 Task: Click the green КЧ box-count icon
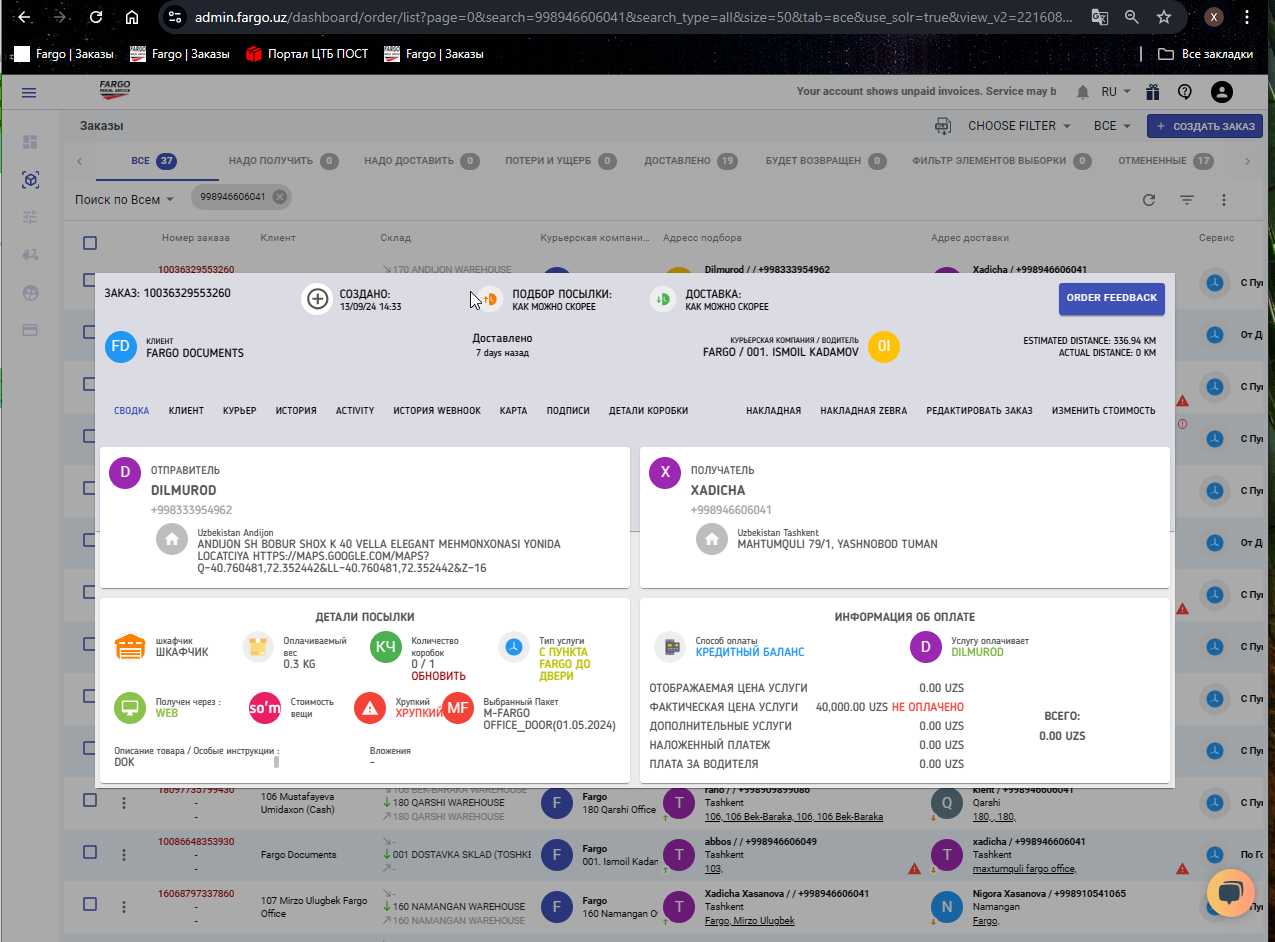(x=386, y=647)
